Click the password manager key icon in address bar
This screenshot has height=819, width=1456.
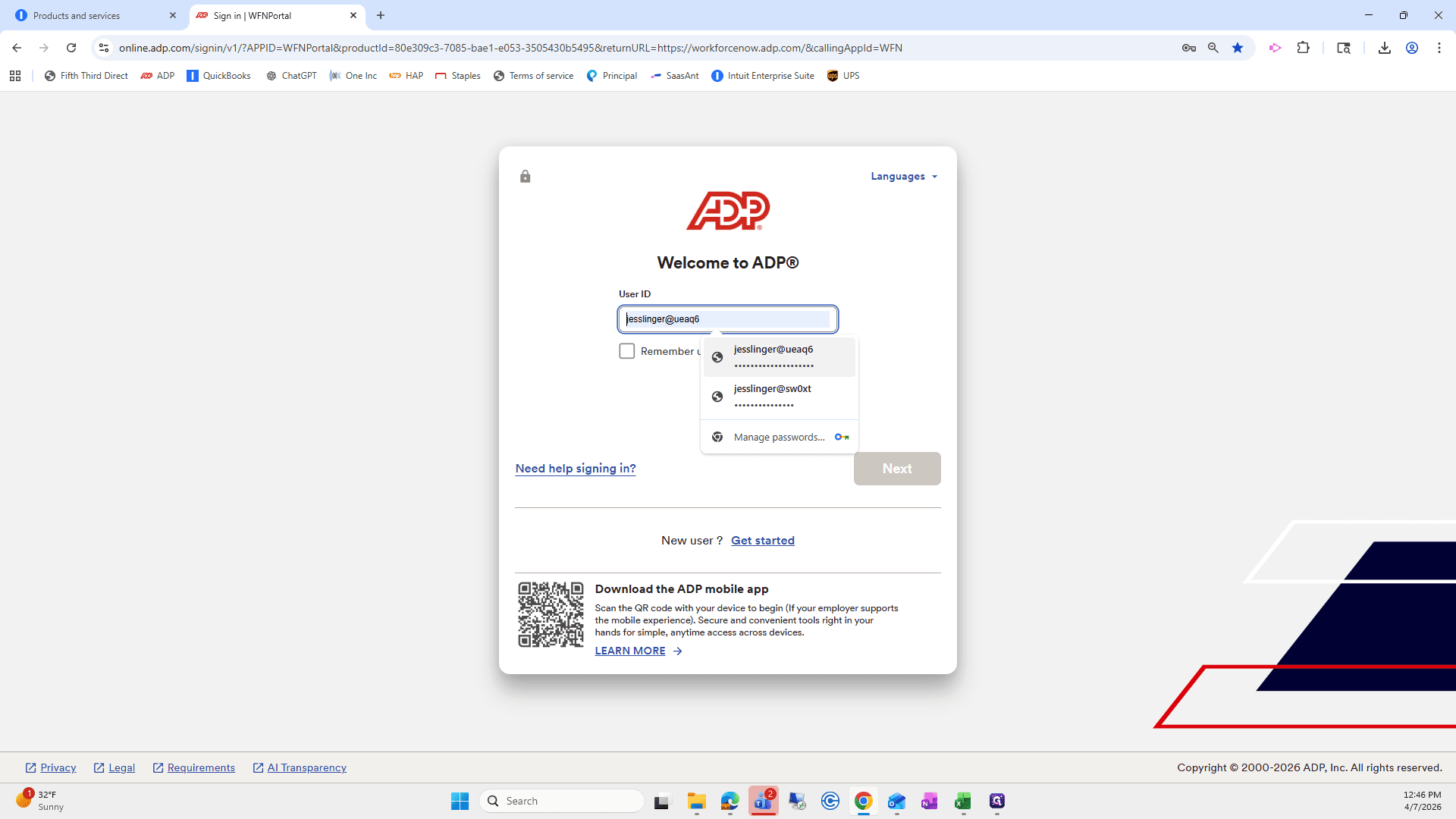click(x=1188, y=48)
